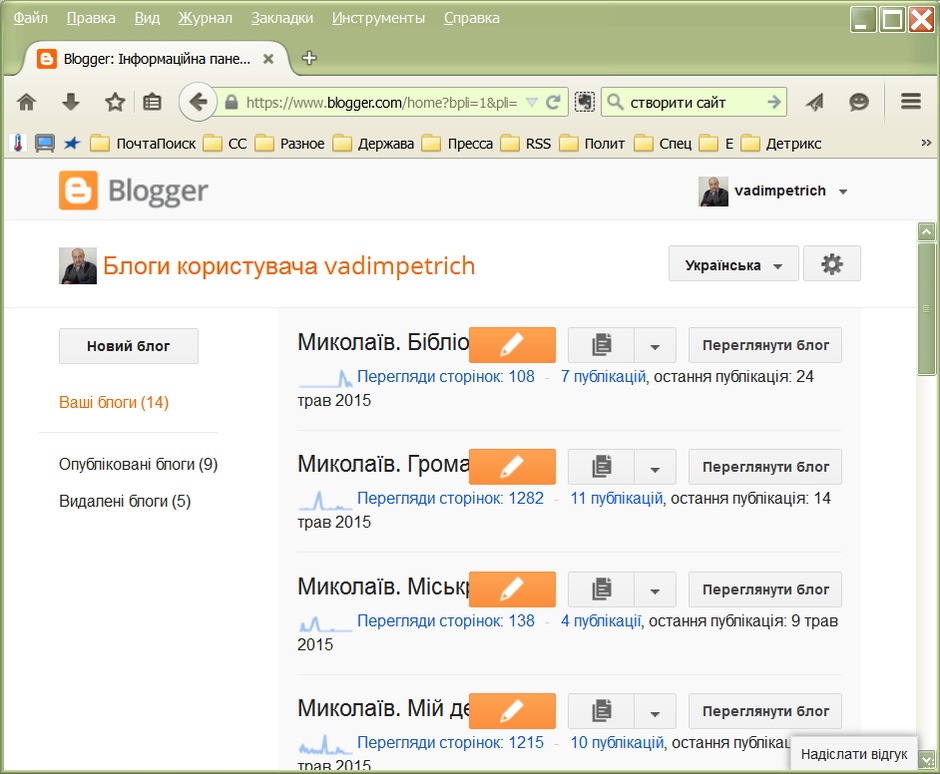Click the search magnifier icon

click(x=615, y=103)
